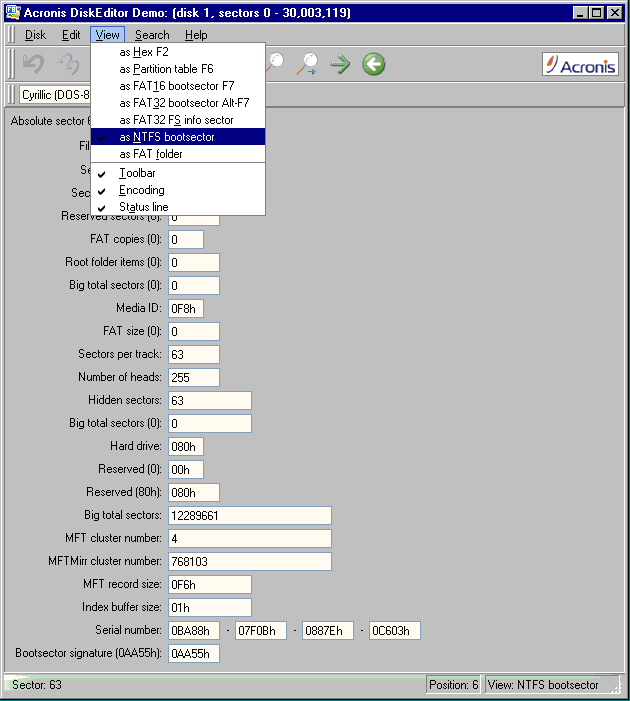Click the 'Number of heads:' label
Image resolution: width=630 pixels, height=701 pixels.
click(120, 377)
